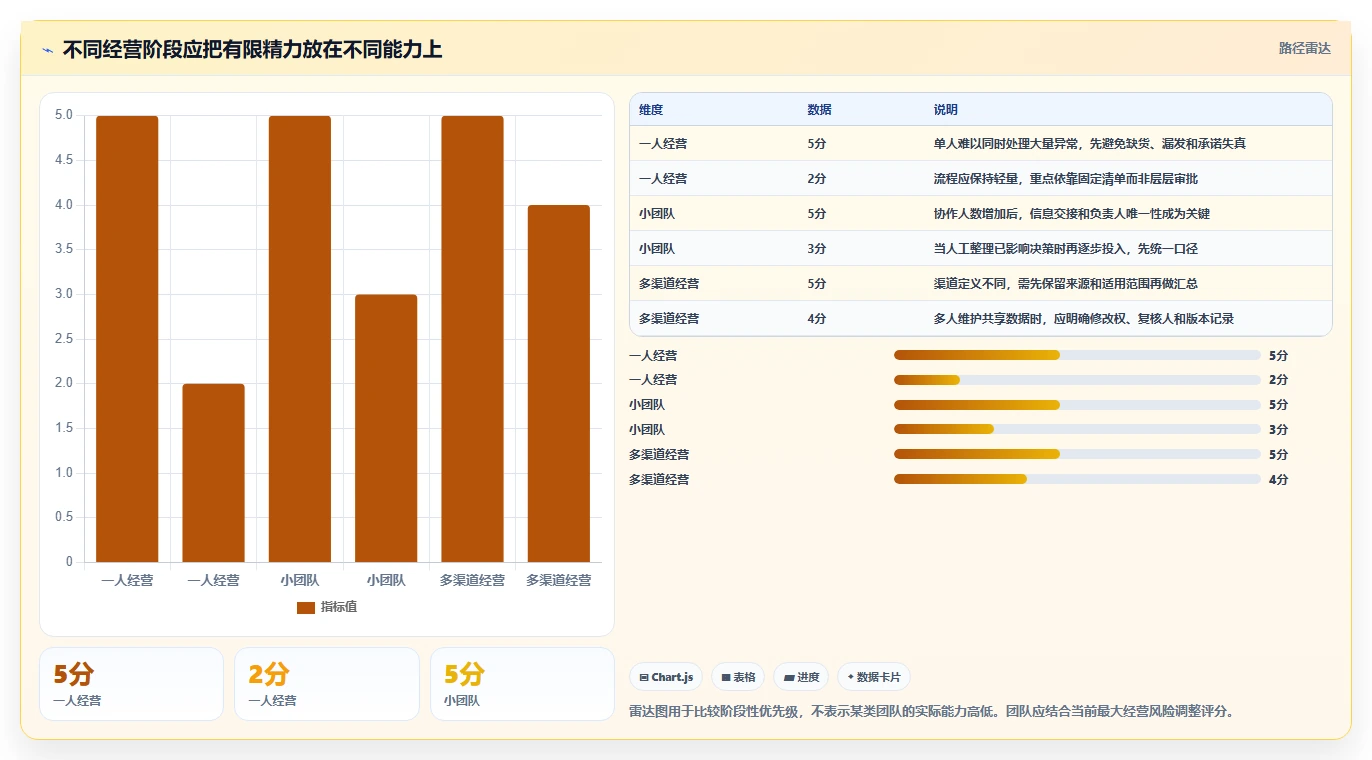Click the 一人经营 chart bar reaching 5.0
Image resolution: width=1372 pixels, height=760 pixels.
127,339
